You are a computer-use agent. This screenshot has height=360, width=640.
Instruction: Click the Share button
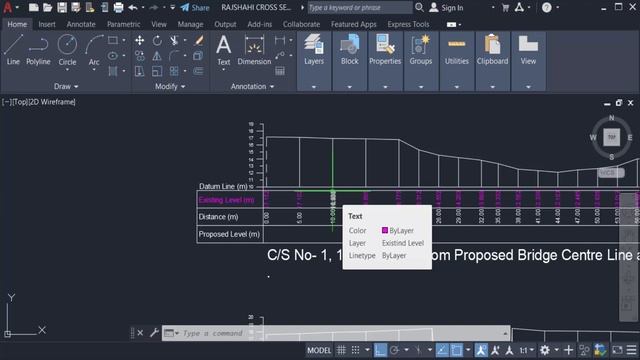195,7
